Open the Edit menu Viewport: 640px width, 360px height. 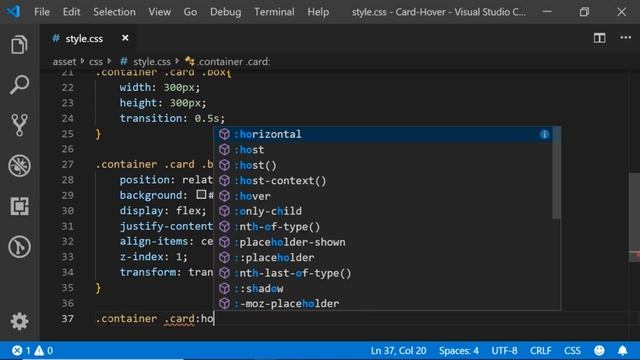pyautogui.click(x=71, y=12)
